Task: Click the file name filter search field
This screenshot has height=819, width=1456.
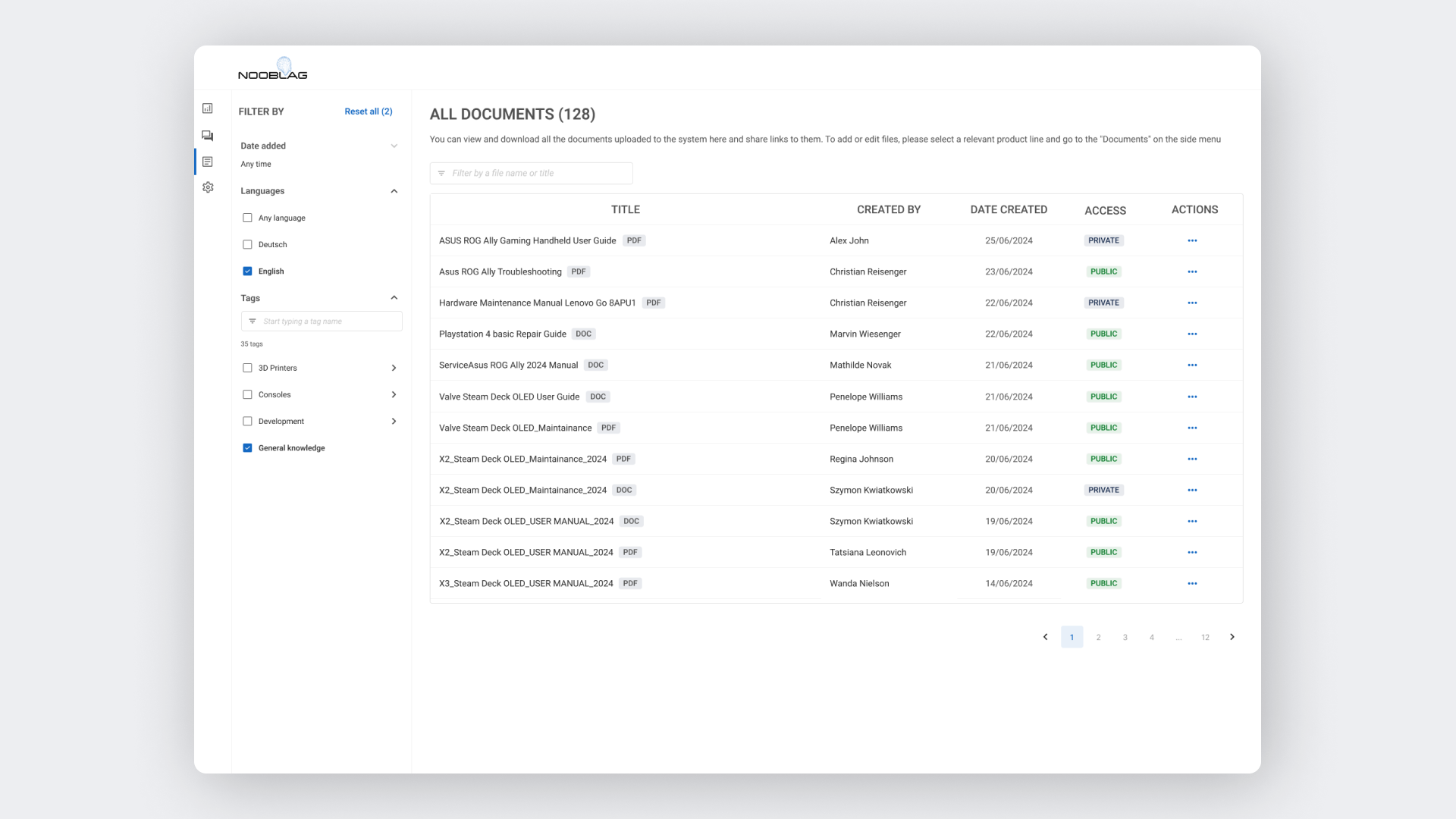Action: pyautogui.click(x=538, y=173)
